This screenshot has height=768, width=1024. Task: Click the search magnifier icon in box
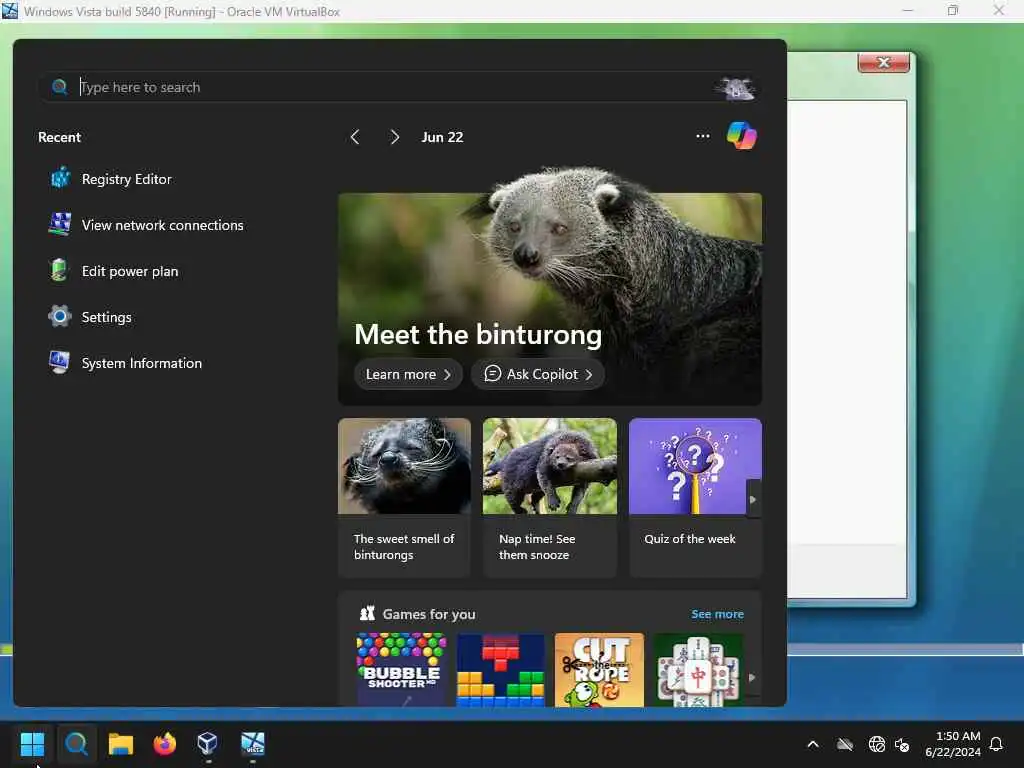59,87
